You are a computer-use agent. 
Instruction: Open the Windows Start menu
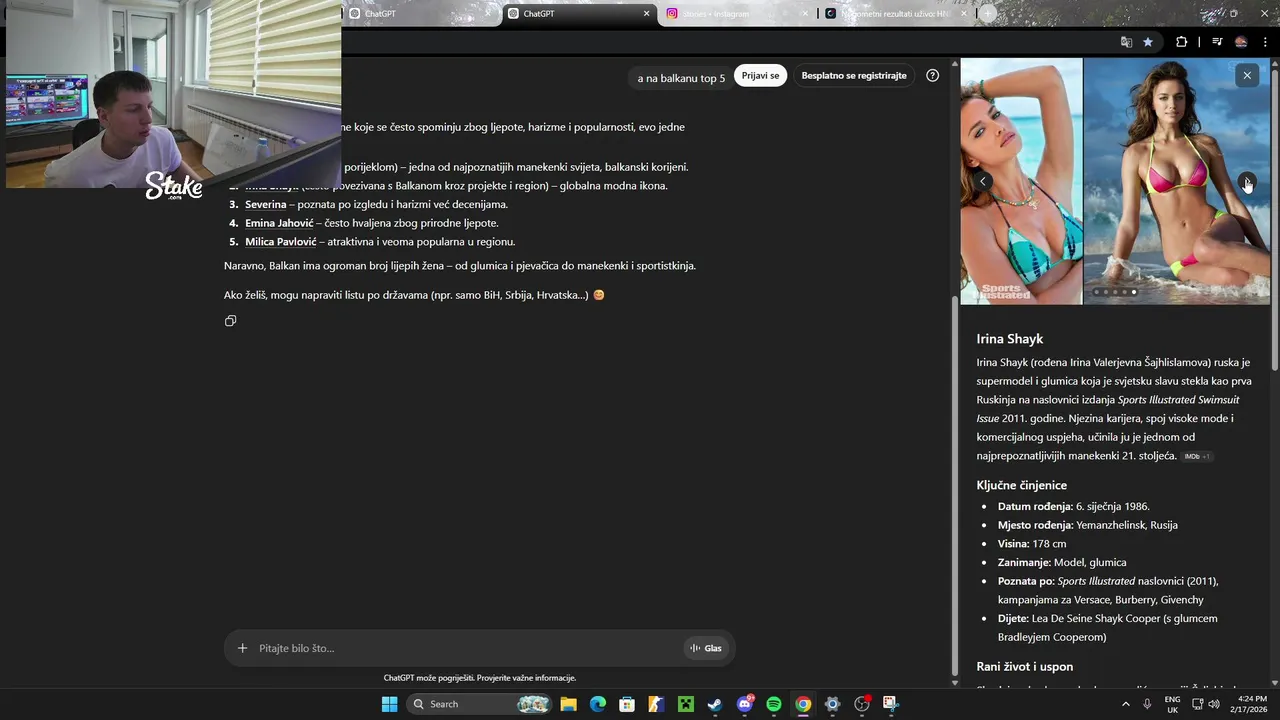389,704
